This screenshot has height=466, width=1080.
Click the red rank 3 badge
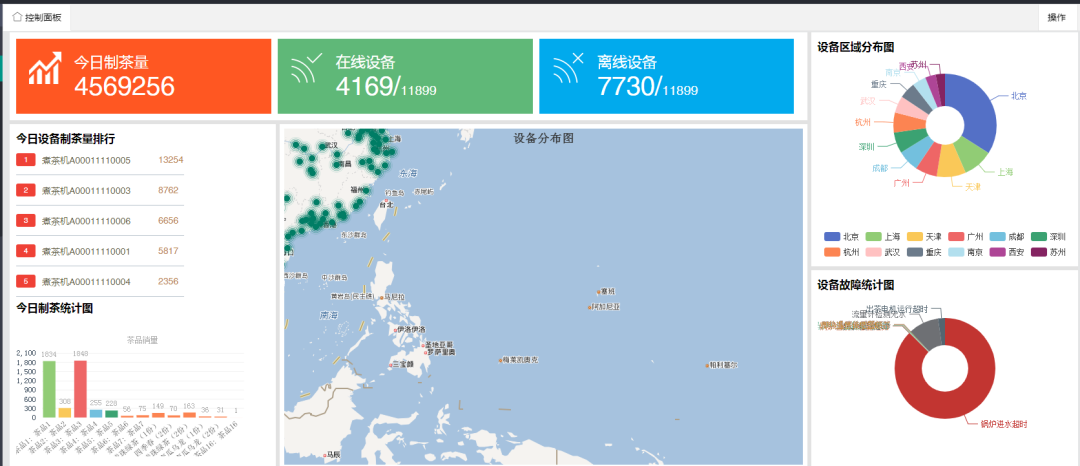coord(26,221)
